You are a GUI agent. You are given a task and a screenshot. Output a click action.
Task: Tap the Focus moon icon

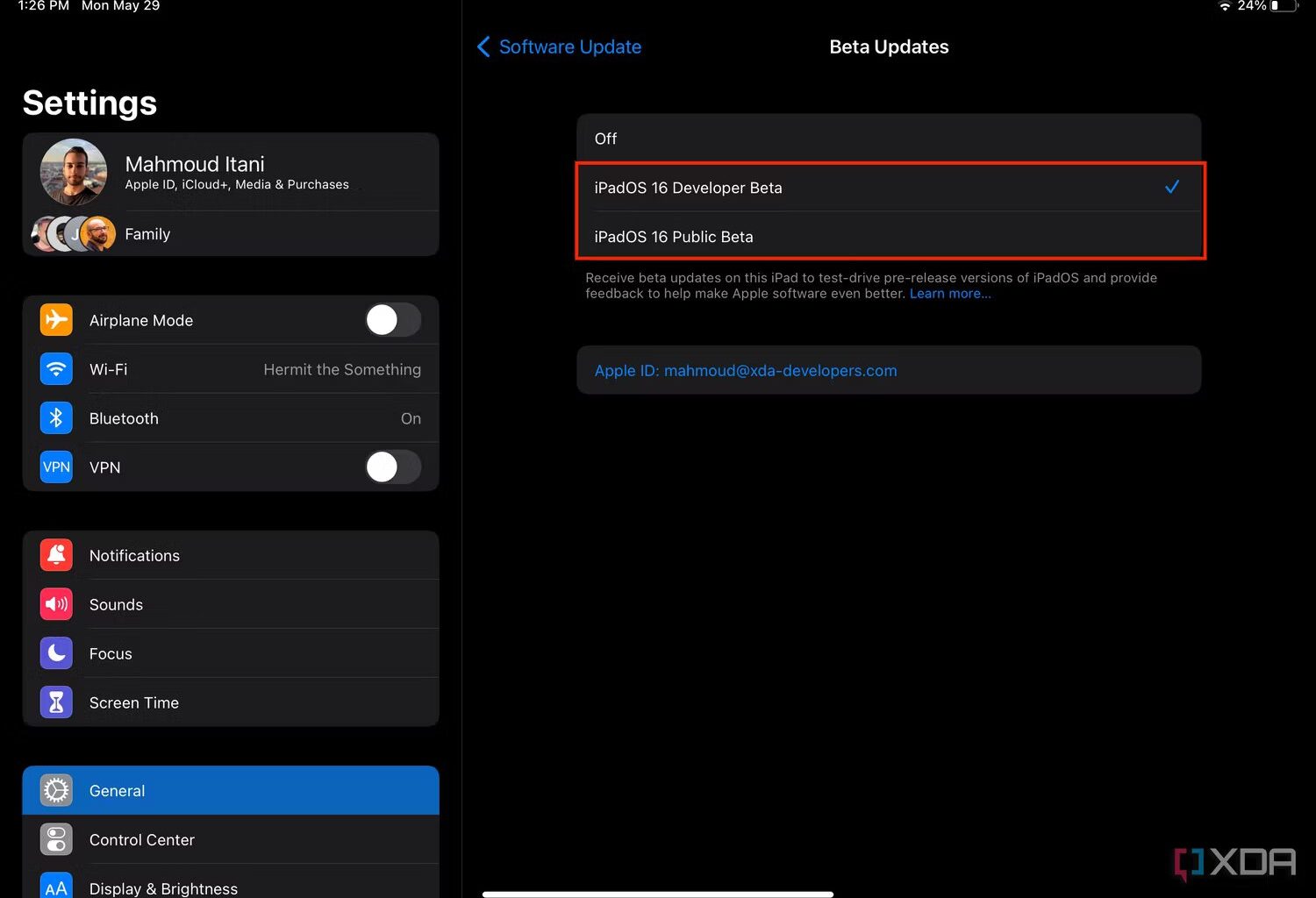click(56, 653)
